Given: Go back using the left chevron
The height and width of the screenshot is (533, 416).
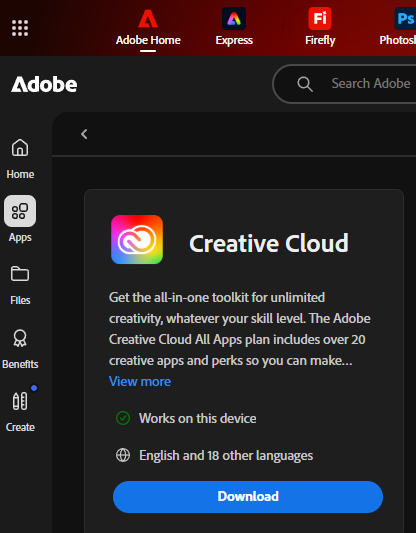Looking at the screenshot, I should [84, 134].
